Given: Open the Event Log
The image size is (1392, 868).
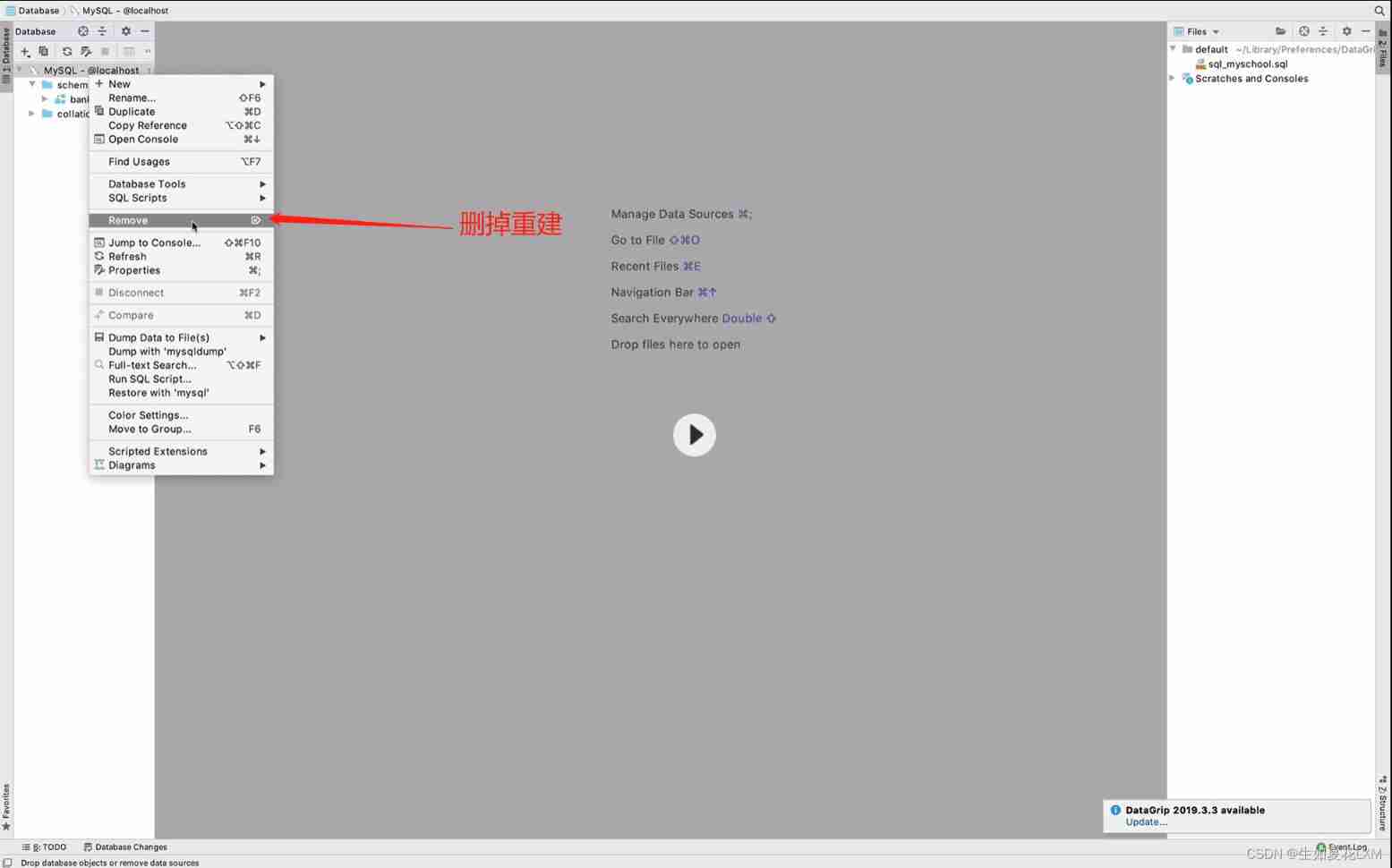Looking at the screenshot, I should [1342, 847].
